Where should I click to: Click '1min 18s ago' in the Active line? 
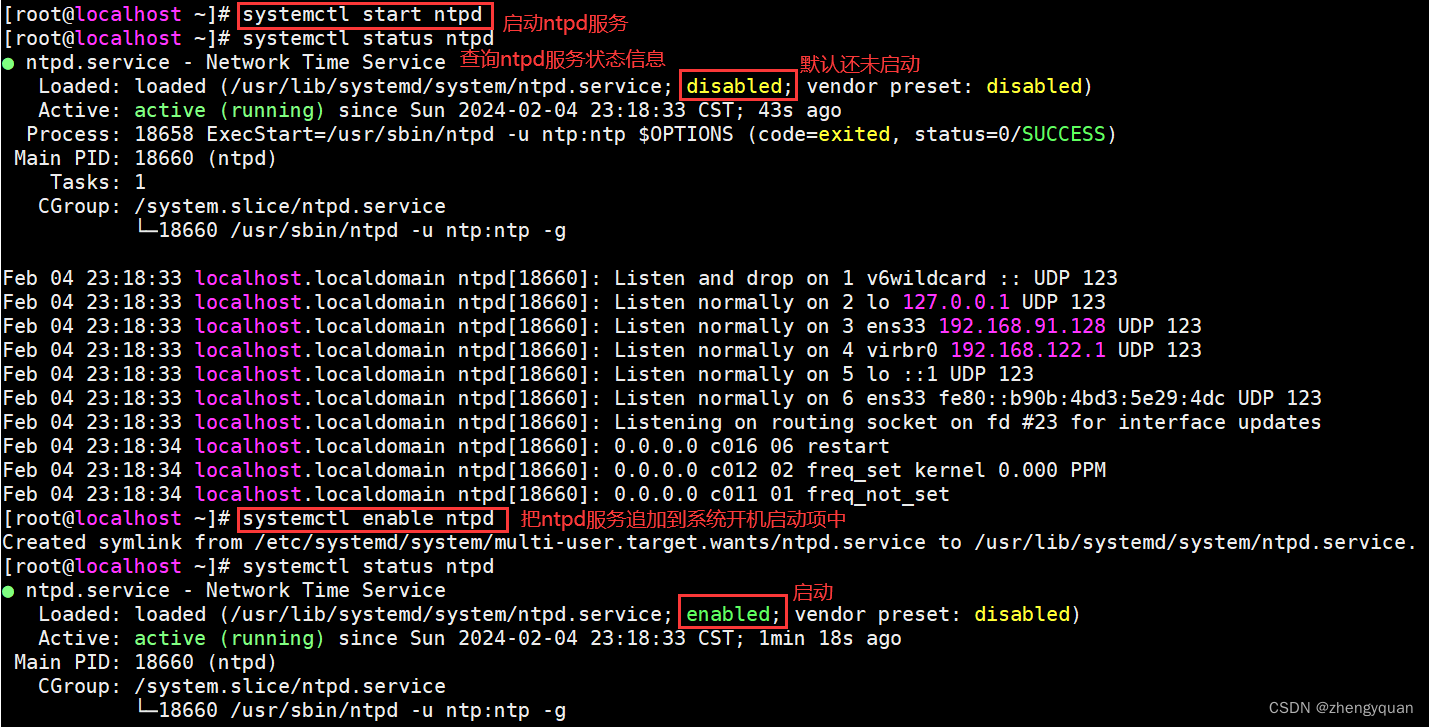830,638
